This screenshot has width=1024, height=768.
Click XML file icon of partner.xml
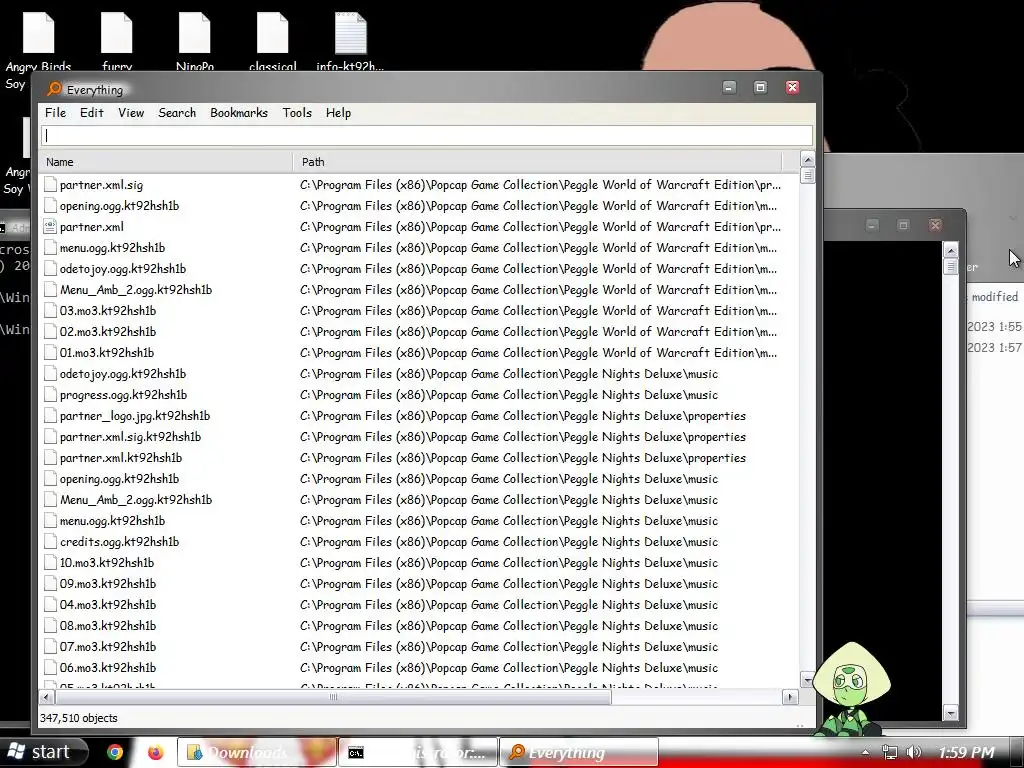click(x=50, y=227)
